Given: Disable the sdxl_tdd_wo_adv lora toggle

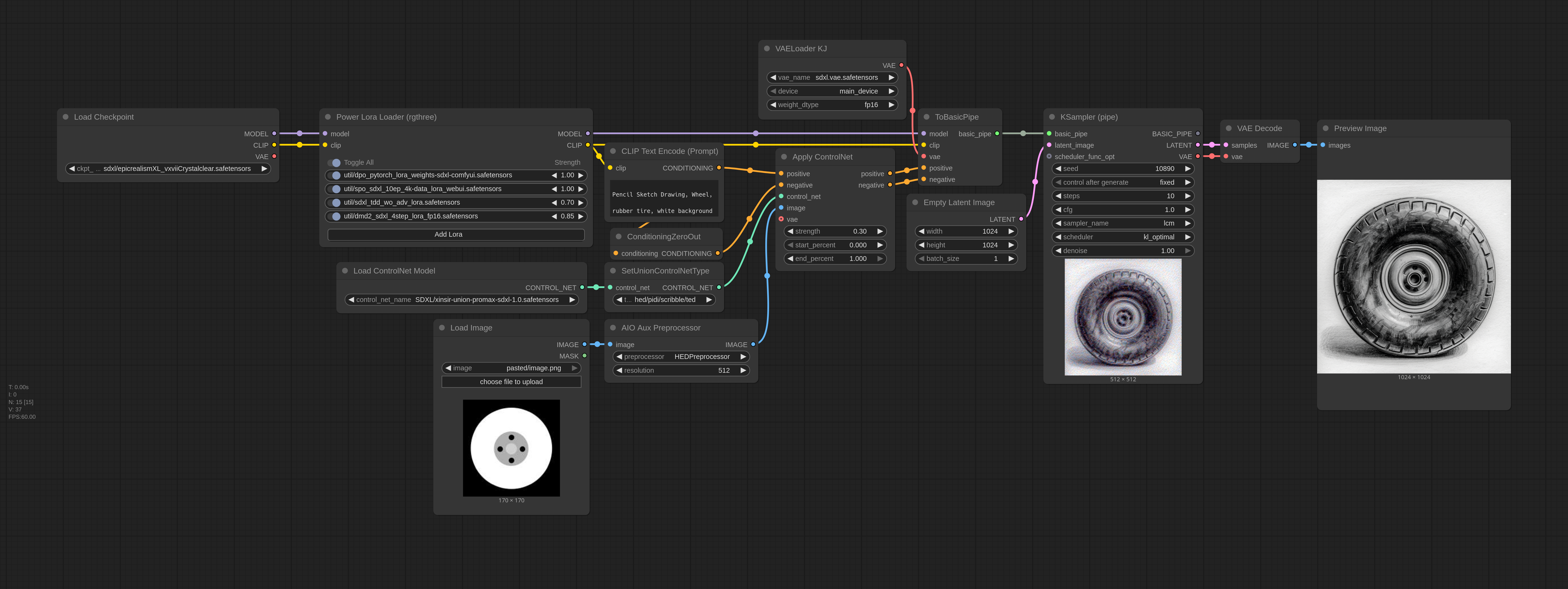Looking at the screenshot, I should [x=334, y=203].
